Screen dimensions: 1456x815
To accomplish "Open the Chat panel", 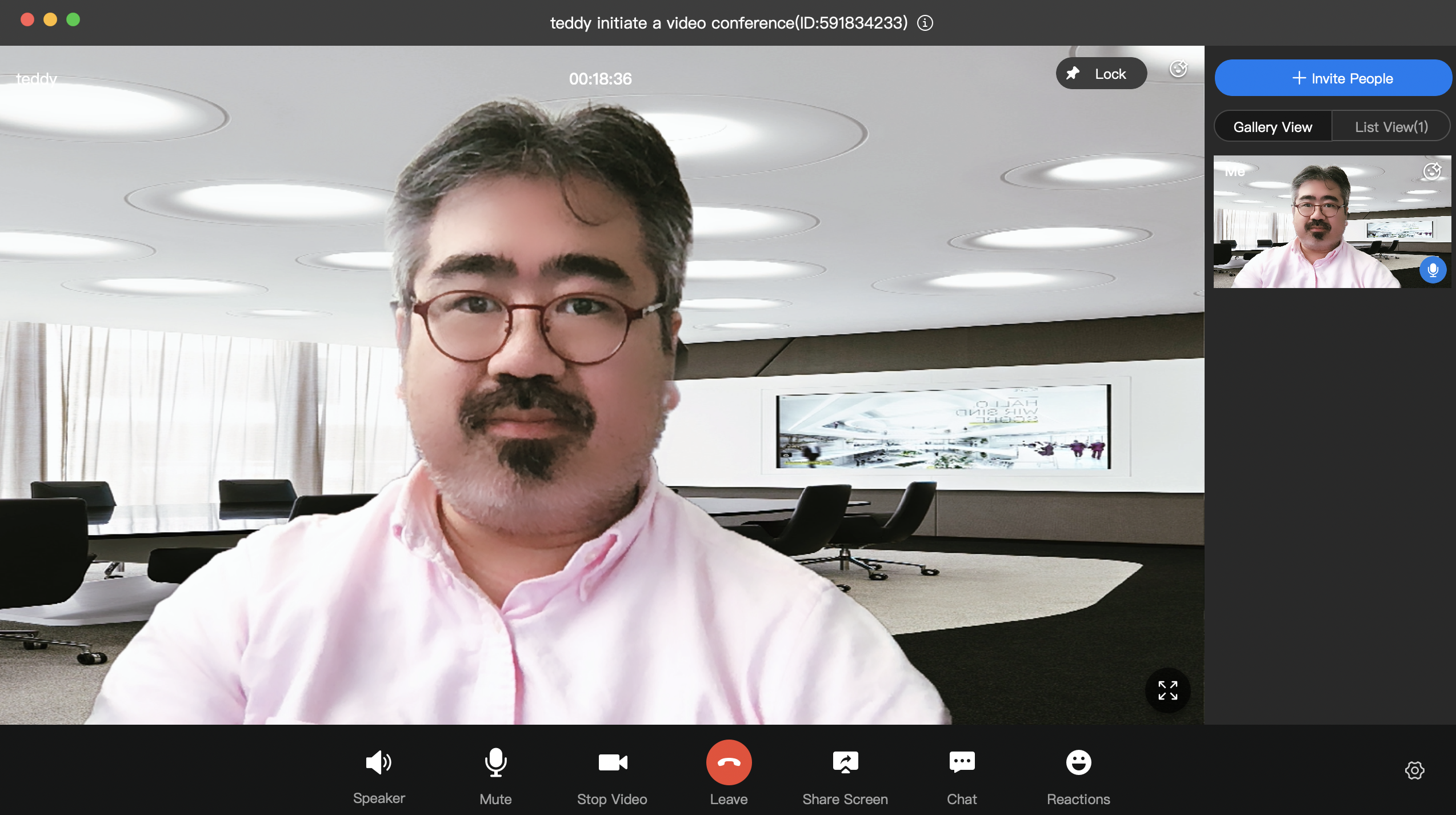I will tap(962, 762).
